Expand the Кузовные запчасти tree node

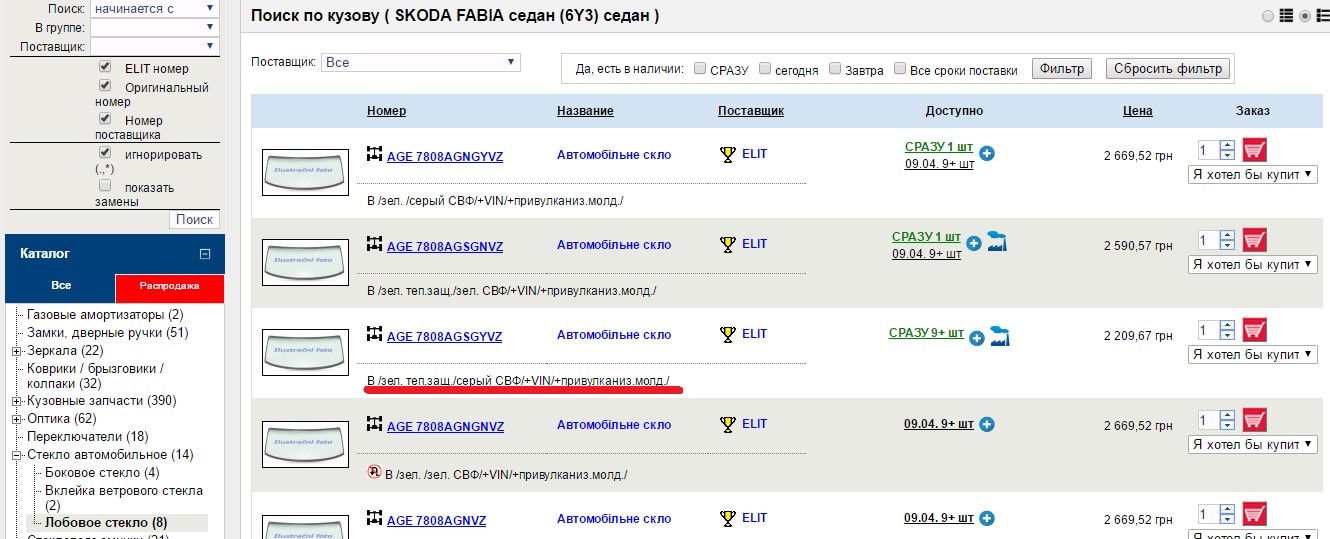tap(16, 401)
